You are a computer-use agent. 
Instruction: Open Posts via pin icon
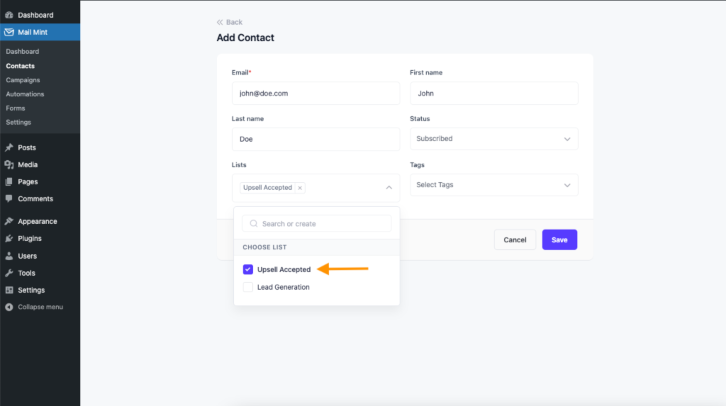tap(9, 147)
